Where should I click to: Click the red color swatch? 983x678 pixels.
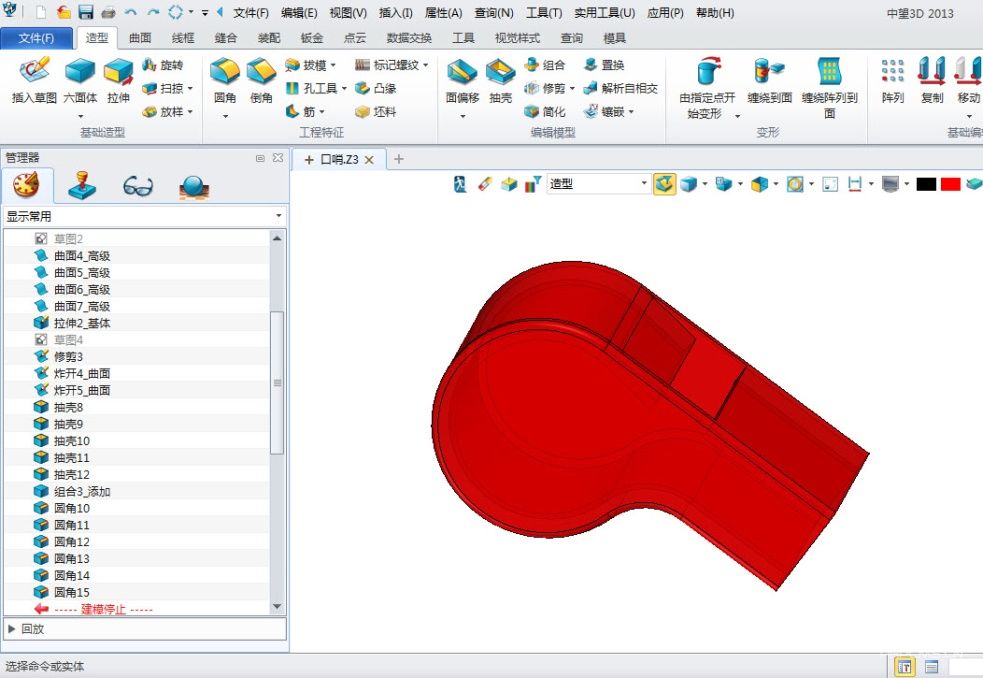[x=950, y=184]
